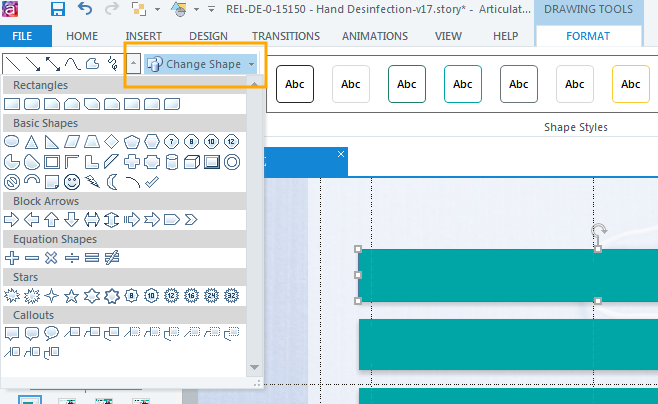Choose the straight line tool
The width and height of the screenshot is (658, 404).
[13, 64]
